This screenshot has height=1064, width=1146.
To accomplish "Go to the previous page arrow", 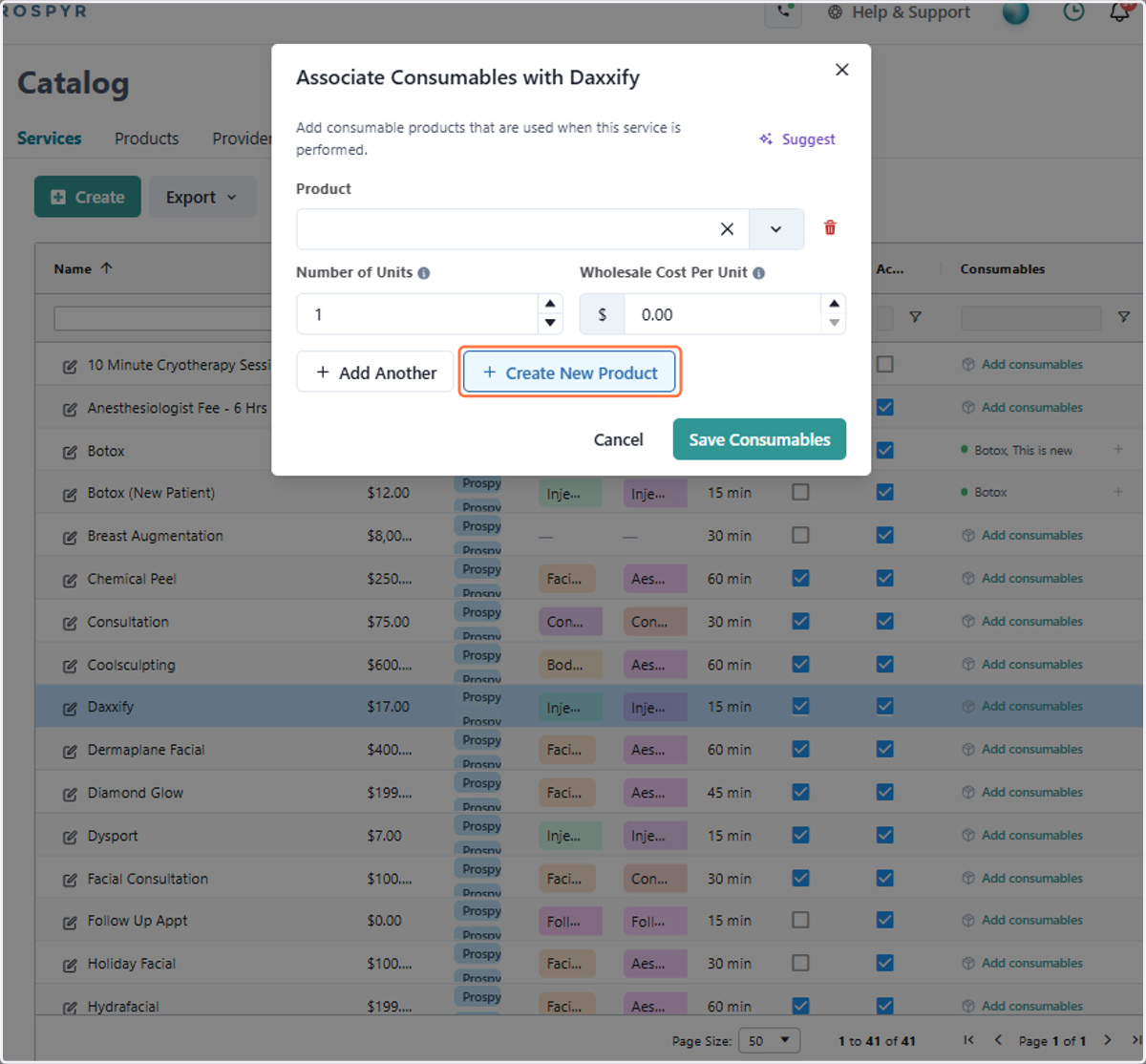I will [998, 1040].
